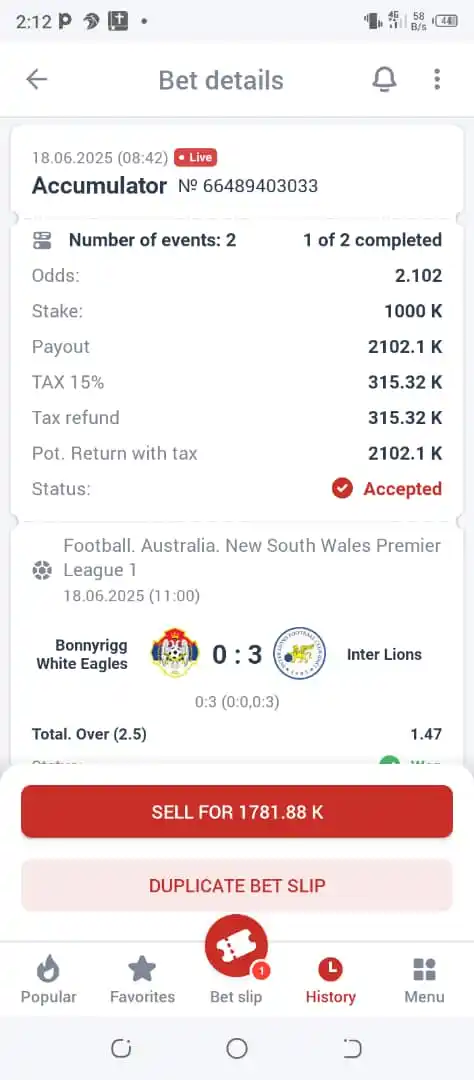Open notifications via bell icon
This screenshot has height=1080, width=474.
[x=384, y=80]
